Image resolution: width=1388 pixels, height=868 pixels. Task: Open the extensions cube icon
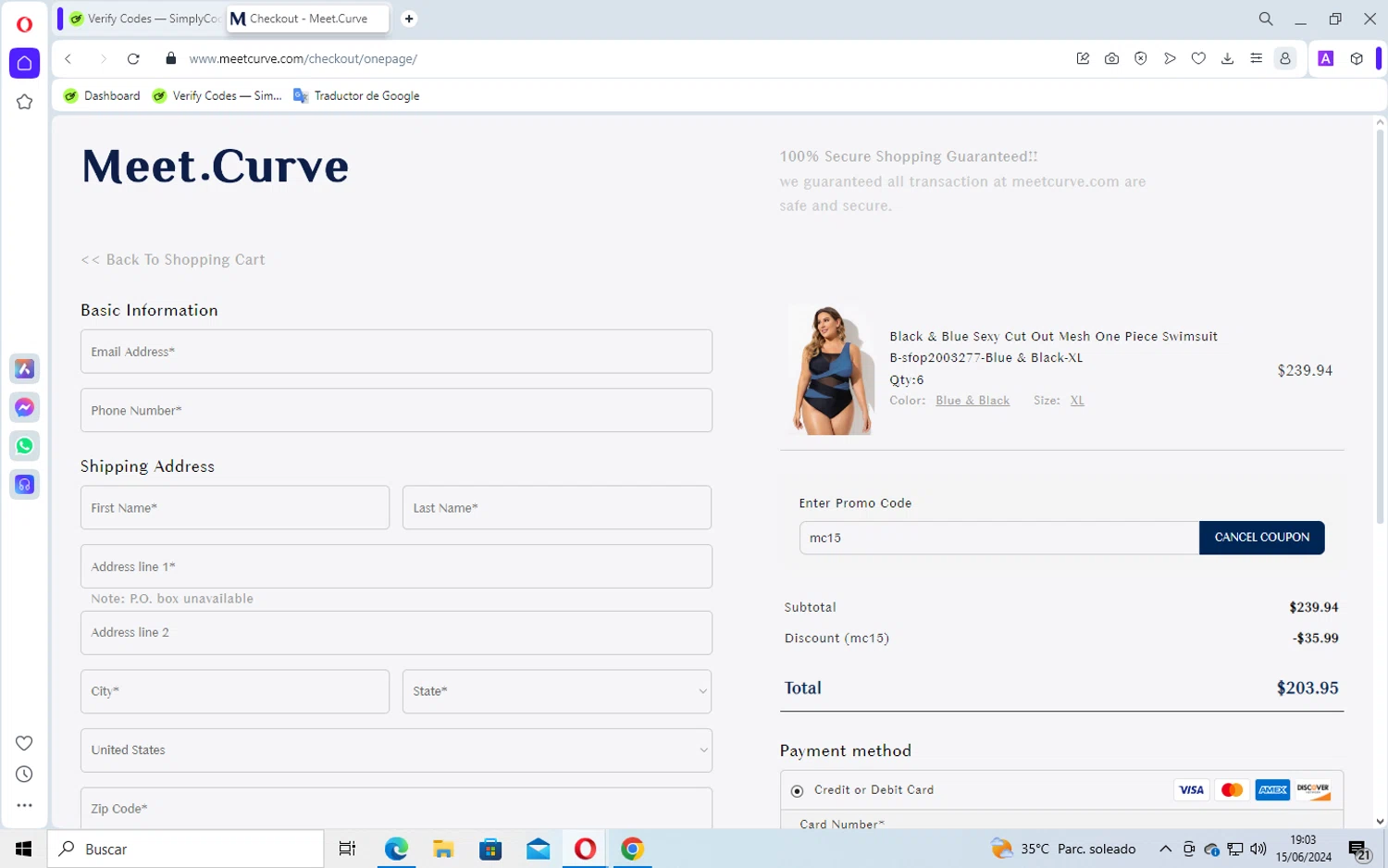point(1357,58)
